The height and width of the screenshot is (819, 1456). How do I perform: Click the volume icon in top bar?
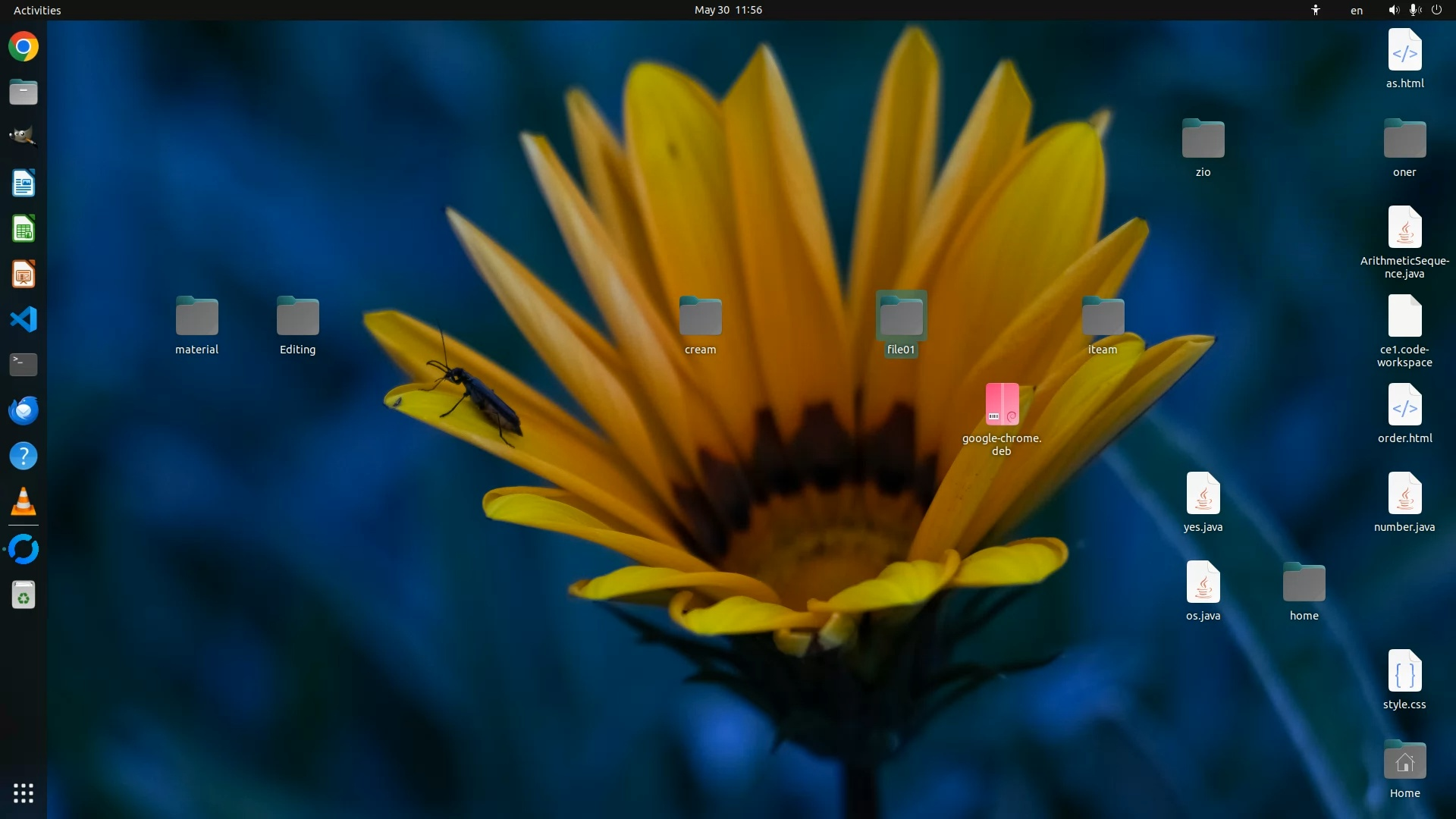[x=1393, y=10]
